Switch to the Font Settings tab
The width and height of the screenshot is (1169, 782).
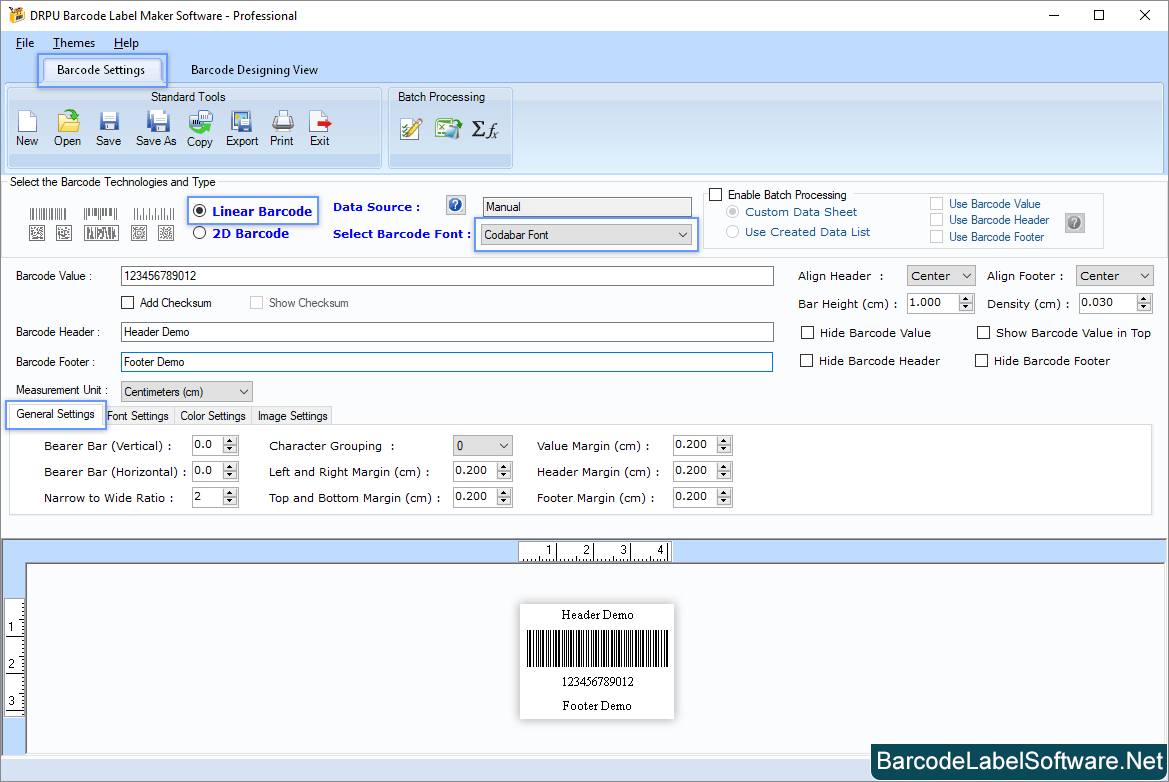coord(138,415)
